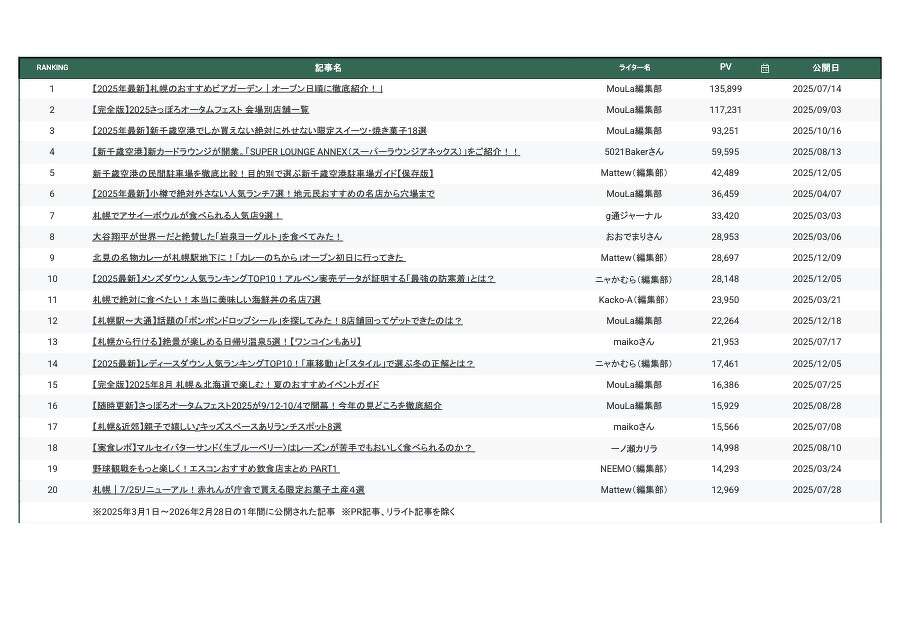Click the RANKING column header
The height and width of the screenshot is (635, 900).
(x=52, y=68)
